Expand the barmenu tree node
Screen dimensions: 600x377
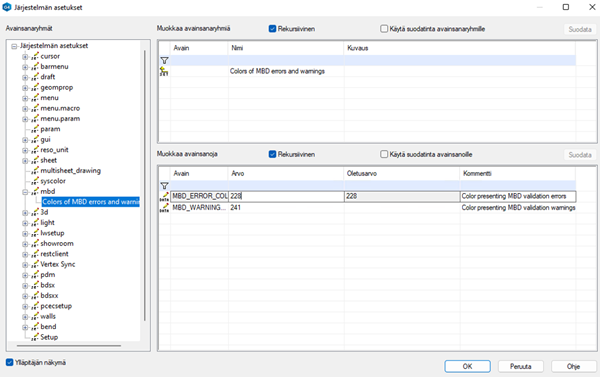25,67
